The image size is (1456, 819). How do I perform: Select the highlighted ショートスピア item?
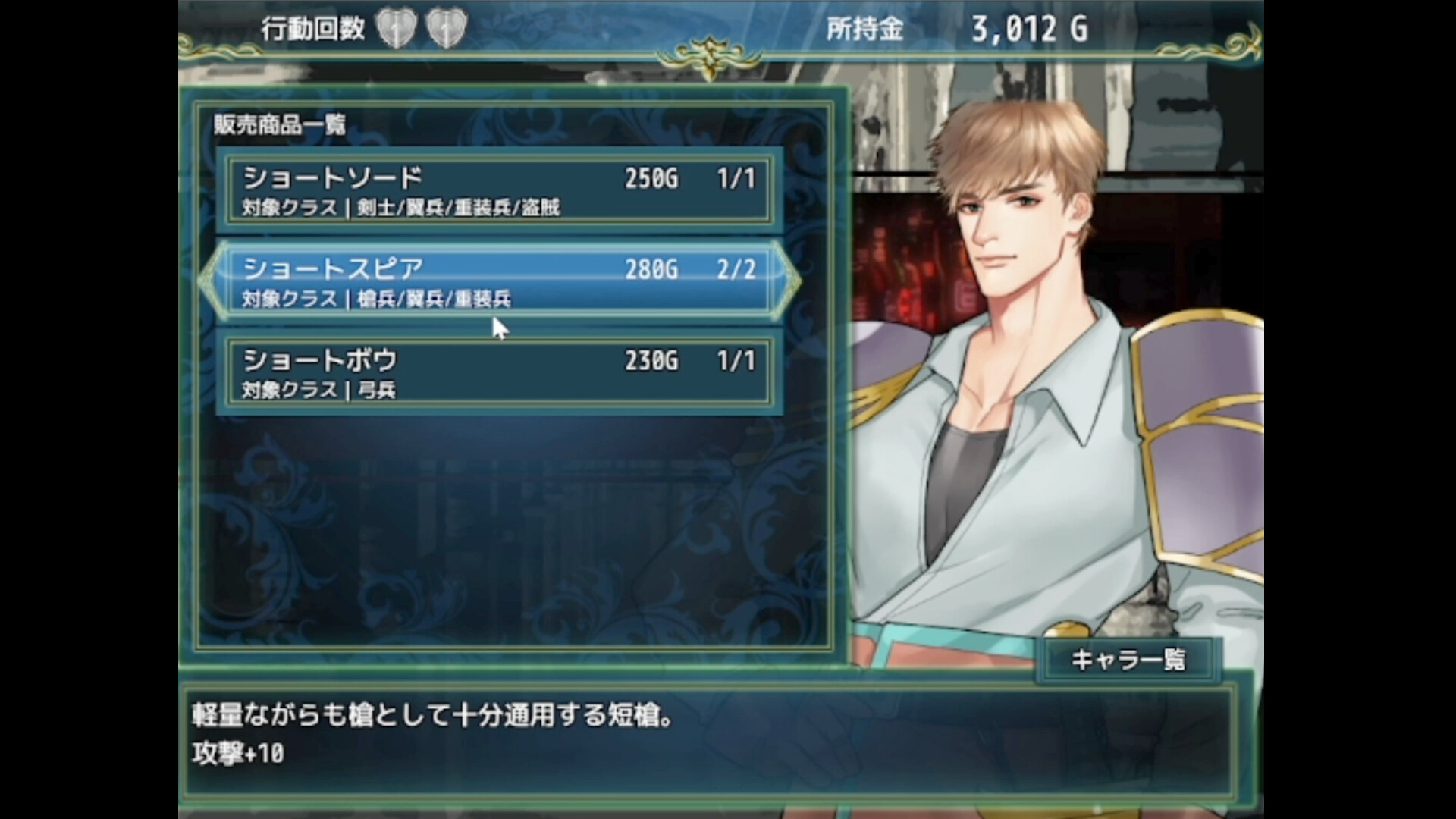(x=500, y=281)
